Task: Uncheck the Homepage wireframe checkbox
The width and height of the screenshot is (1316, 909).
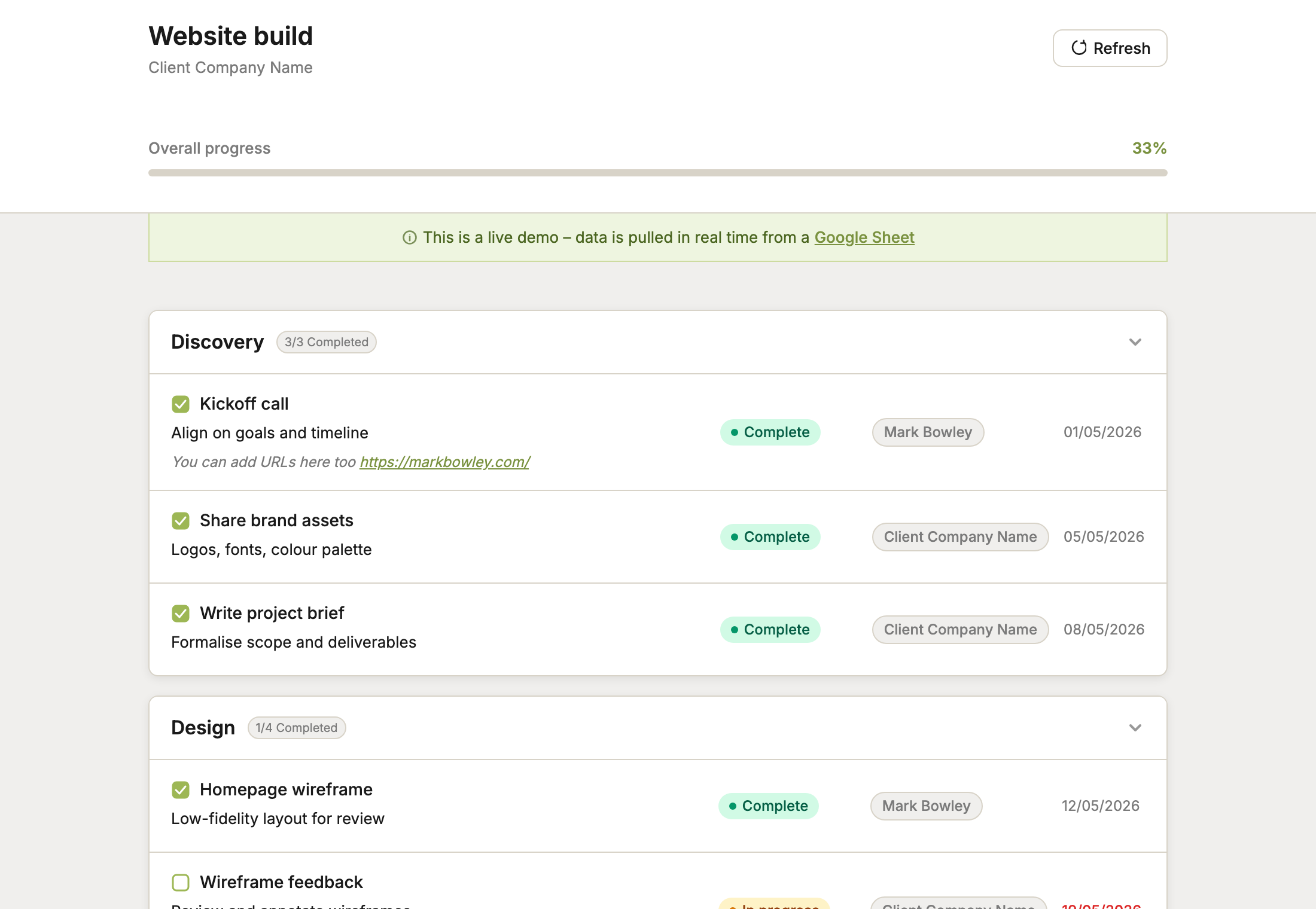Action: point(181,790)
